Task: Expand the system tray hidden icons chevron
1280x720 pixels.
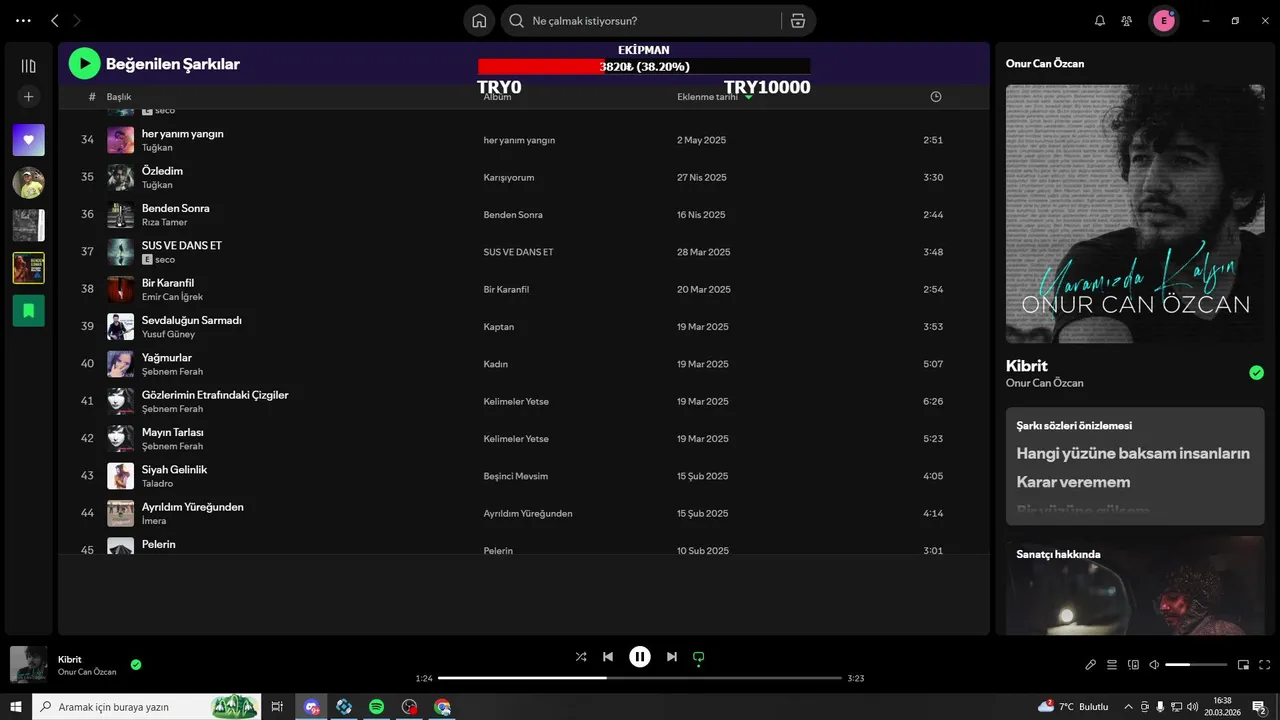Action: point(1129,707)
